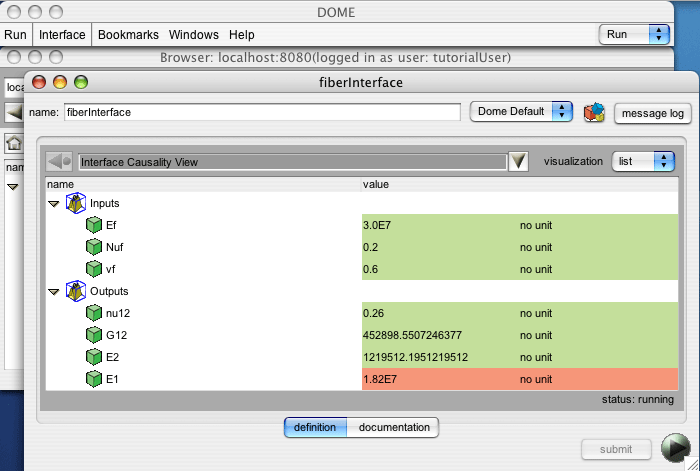The image size is (700, 471).
Task: Open the Run menu
Action: (x=16, y=35)
